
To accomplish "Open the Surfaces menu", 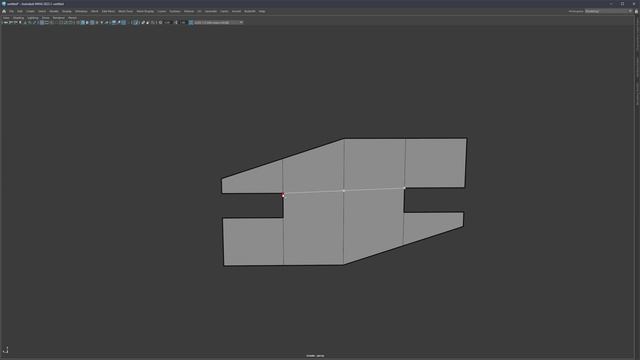I will tap(175, 11).
